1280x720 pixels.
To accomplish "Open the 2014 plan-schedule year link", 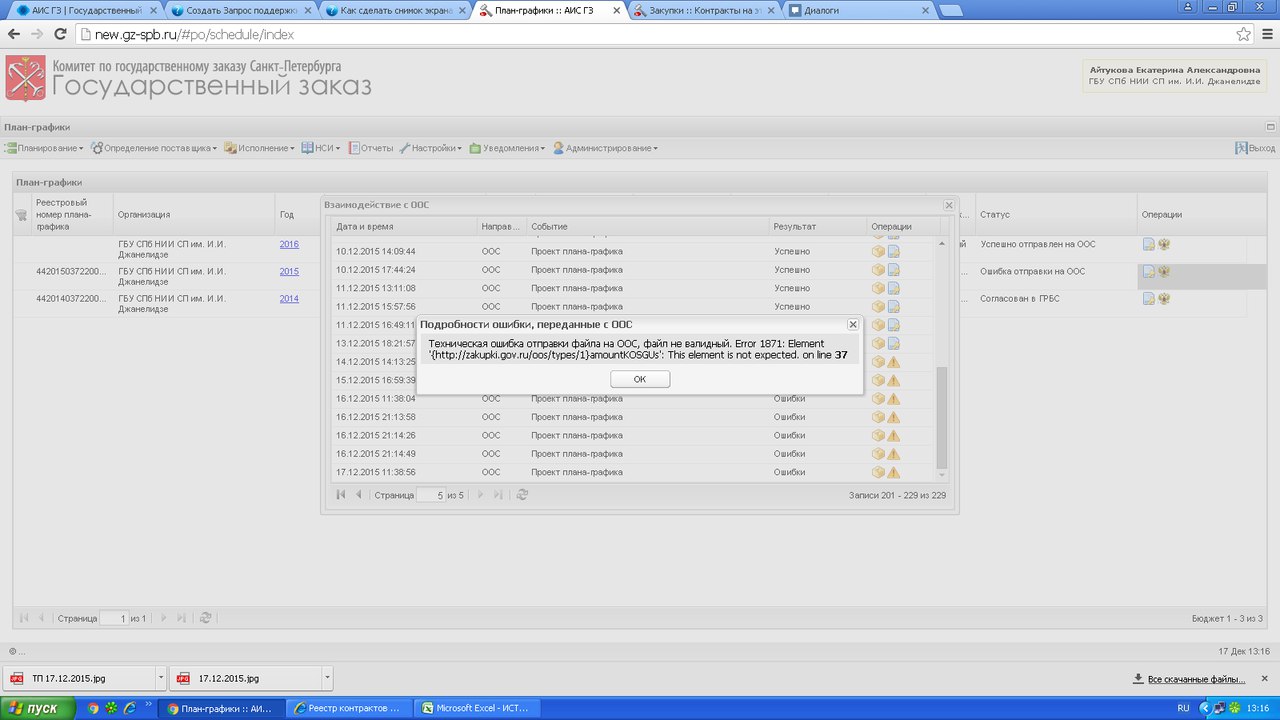I will 289,298.
